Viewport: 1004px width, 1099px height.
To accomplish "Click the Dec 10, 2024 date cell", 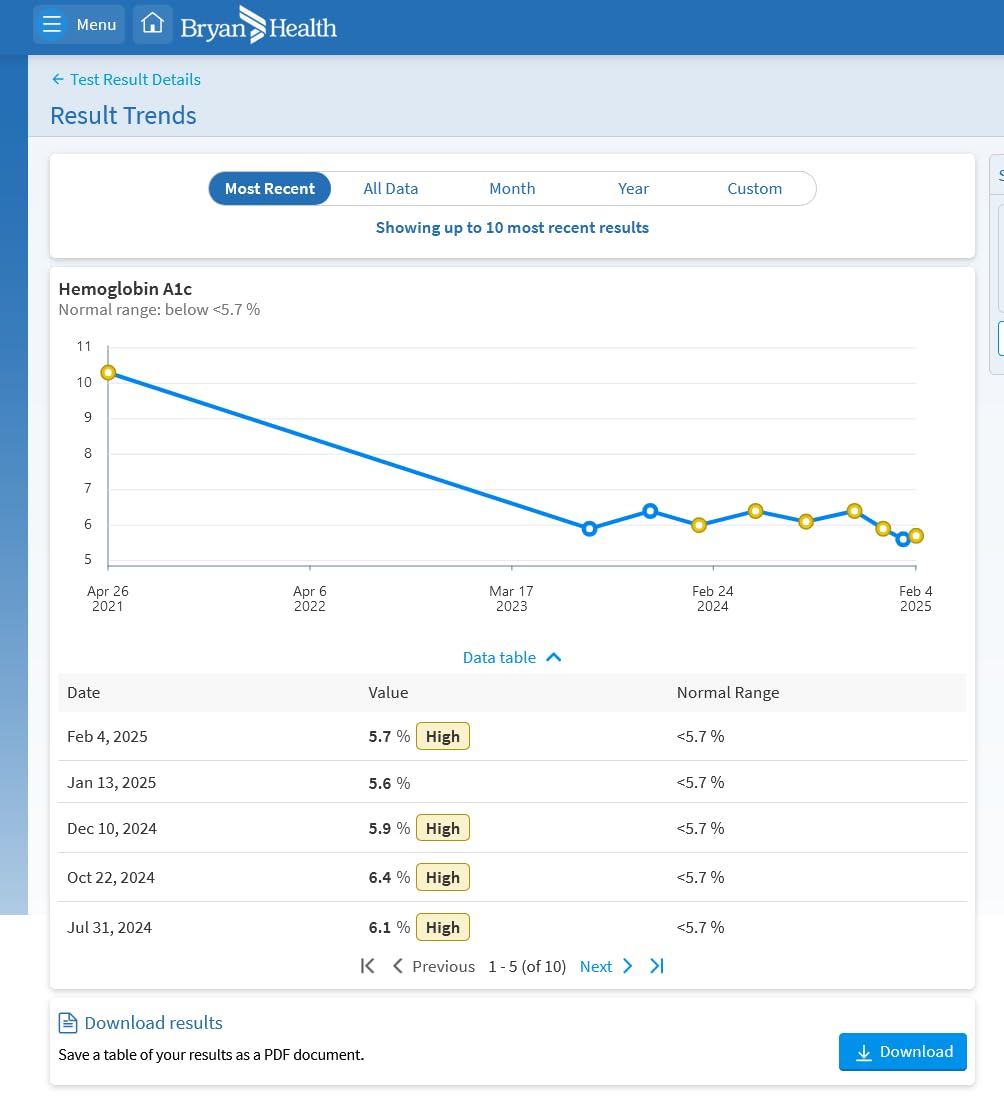I will pos(111,828).
